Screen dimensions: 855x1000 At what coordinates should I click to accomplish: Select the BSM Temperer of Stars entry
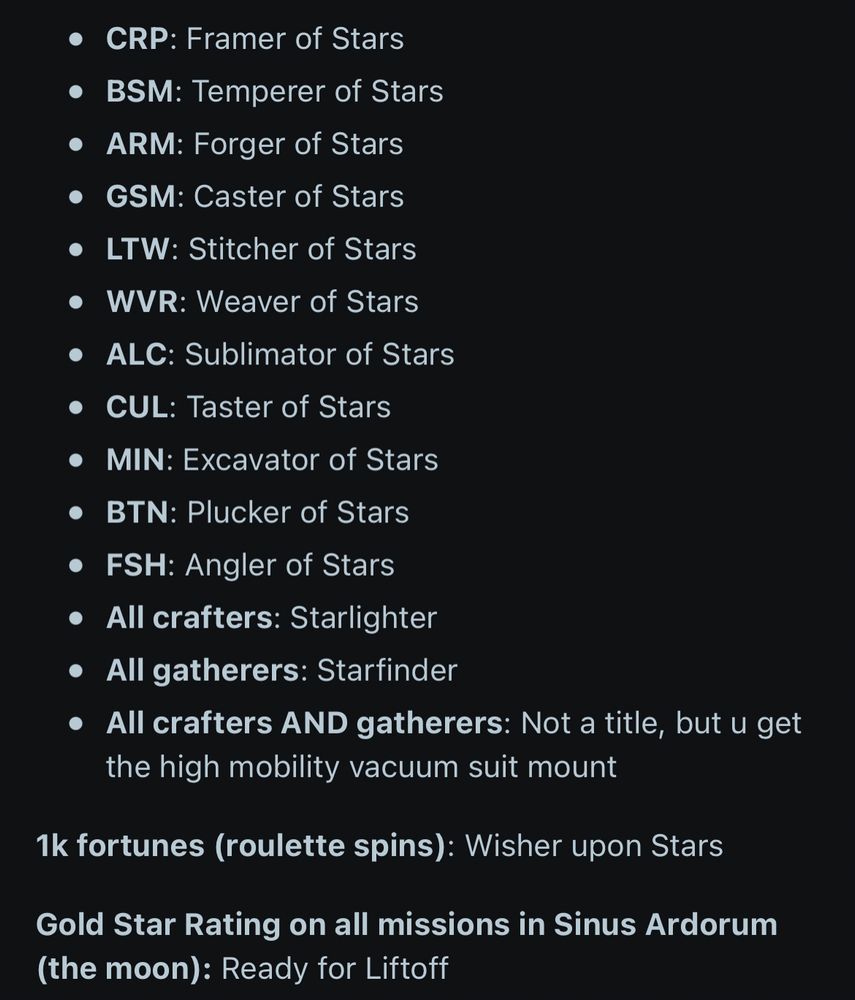[274, 91]
